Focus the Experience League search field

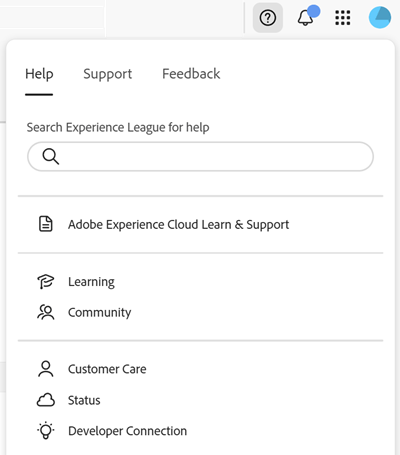200,156
